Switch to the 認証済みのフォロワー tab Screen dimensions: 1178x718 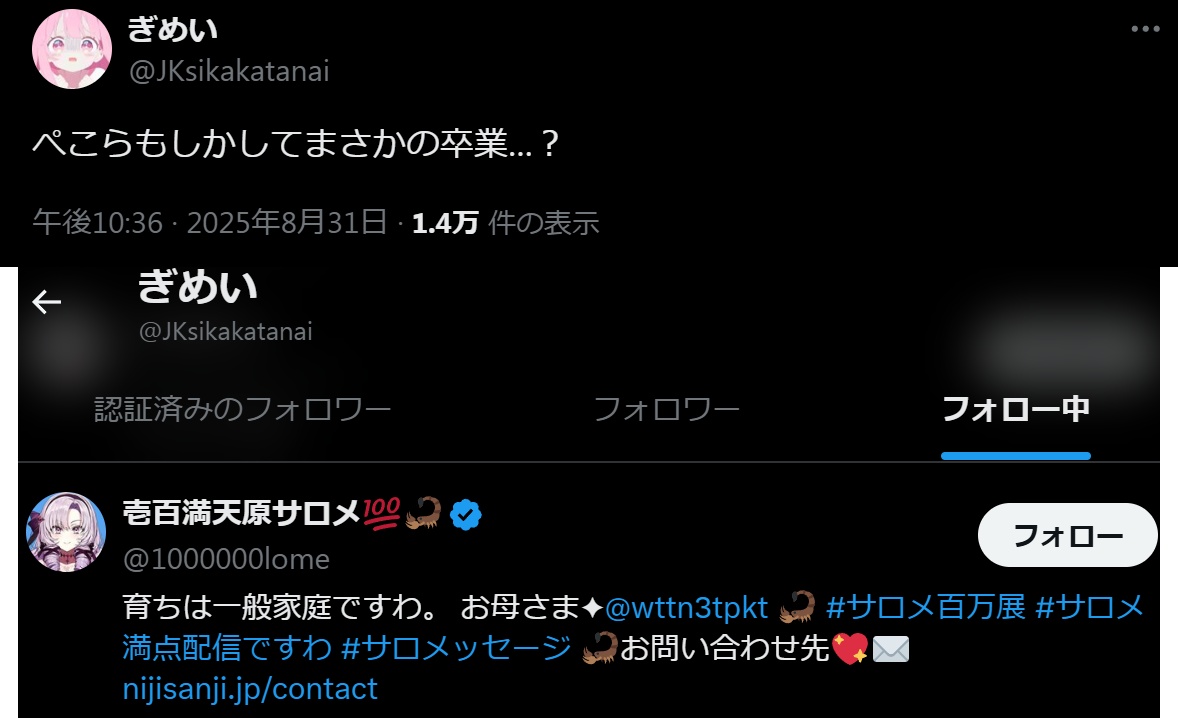[x=243, y=409]
